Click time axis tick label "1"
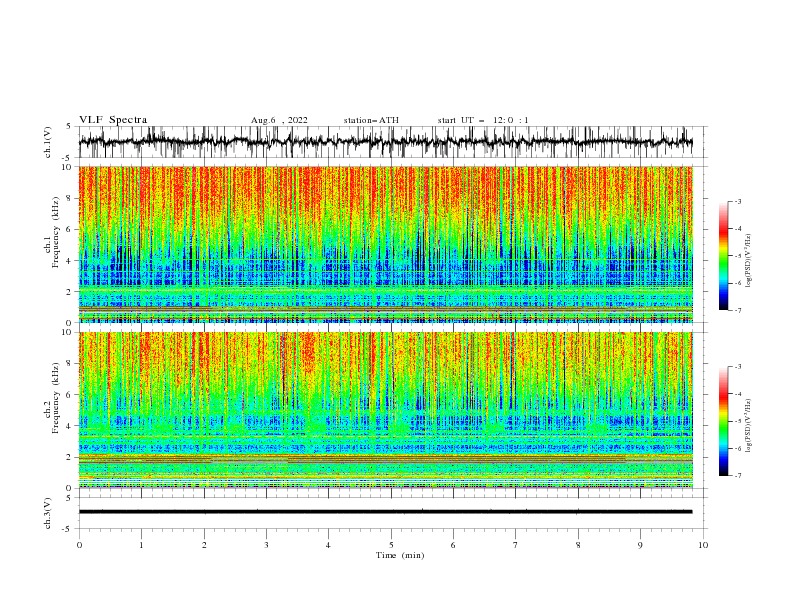The width and height of the screenshot is (792, 612). [141, 545]
